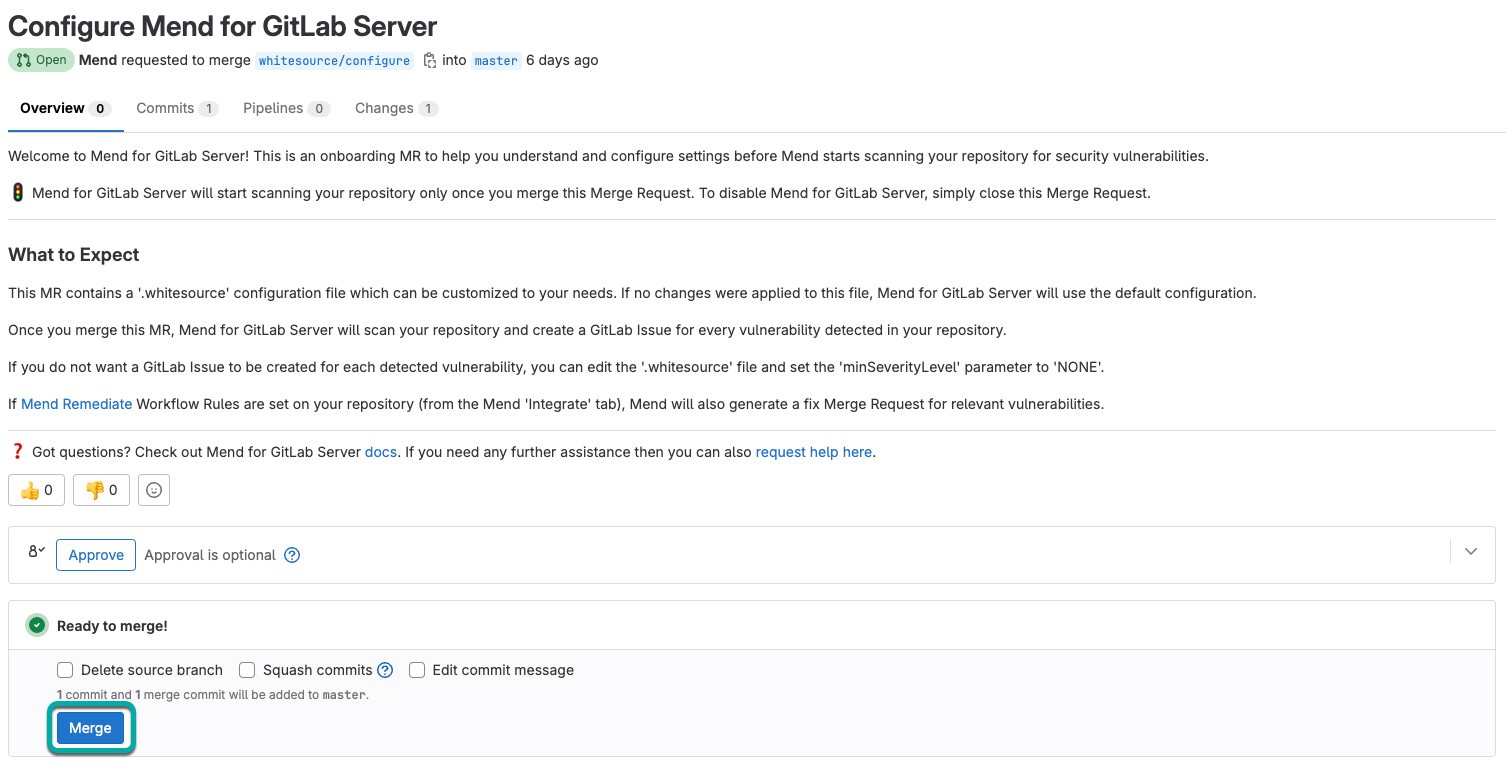Open the Changes tab
This screenshot has height=768, width=1506.
coord(395,108)
